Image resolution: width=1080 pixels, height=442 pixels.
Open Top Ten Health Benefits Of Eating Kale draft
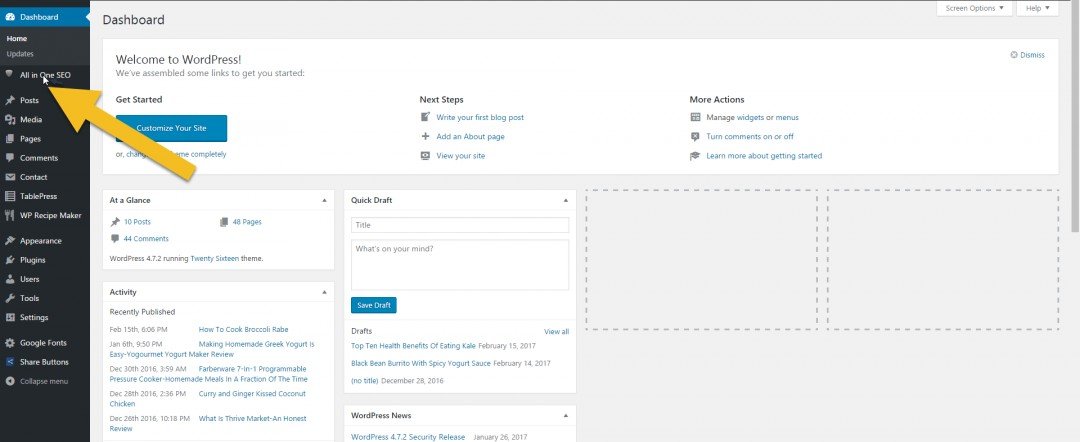click(x=413, y=346)
